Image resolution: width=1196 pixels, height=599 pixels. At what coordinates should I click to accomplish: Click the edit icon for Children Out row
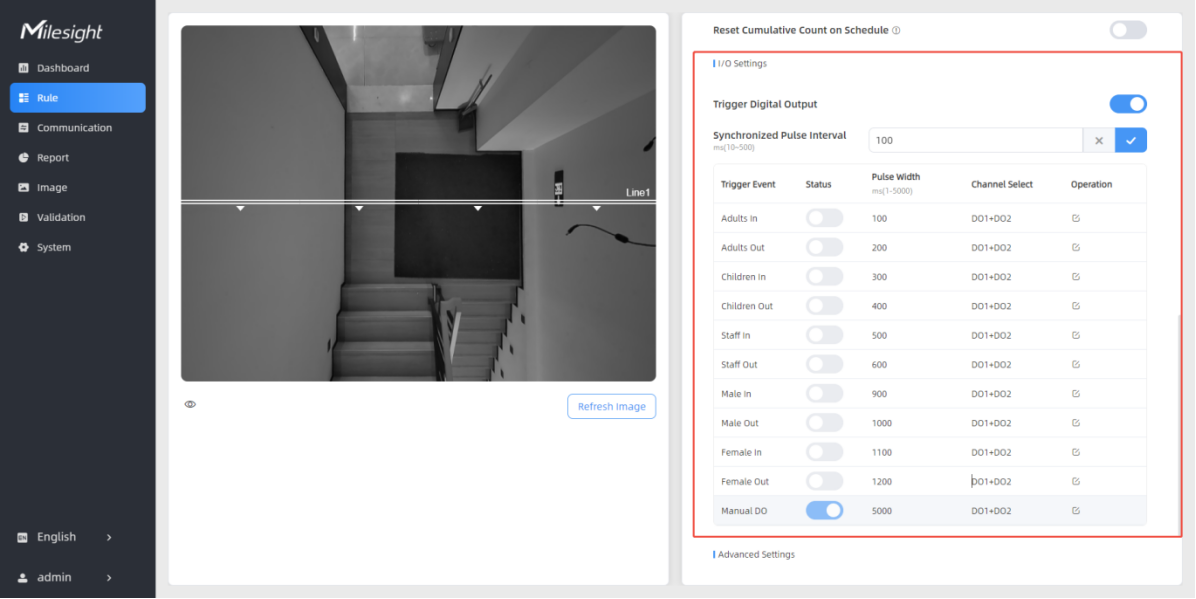(1075, 306)
